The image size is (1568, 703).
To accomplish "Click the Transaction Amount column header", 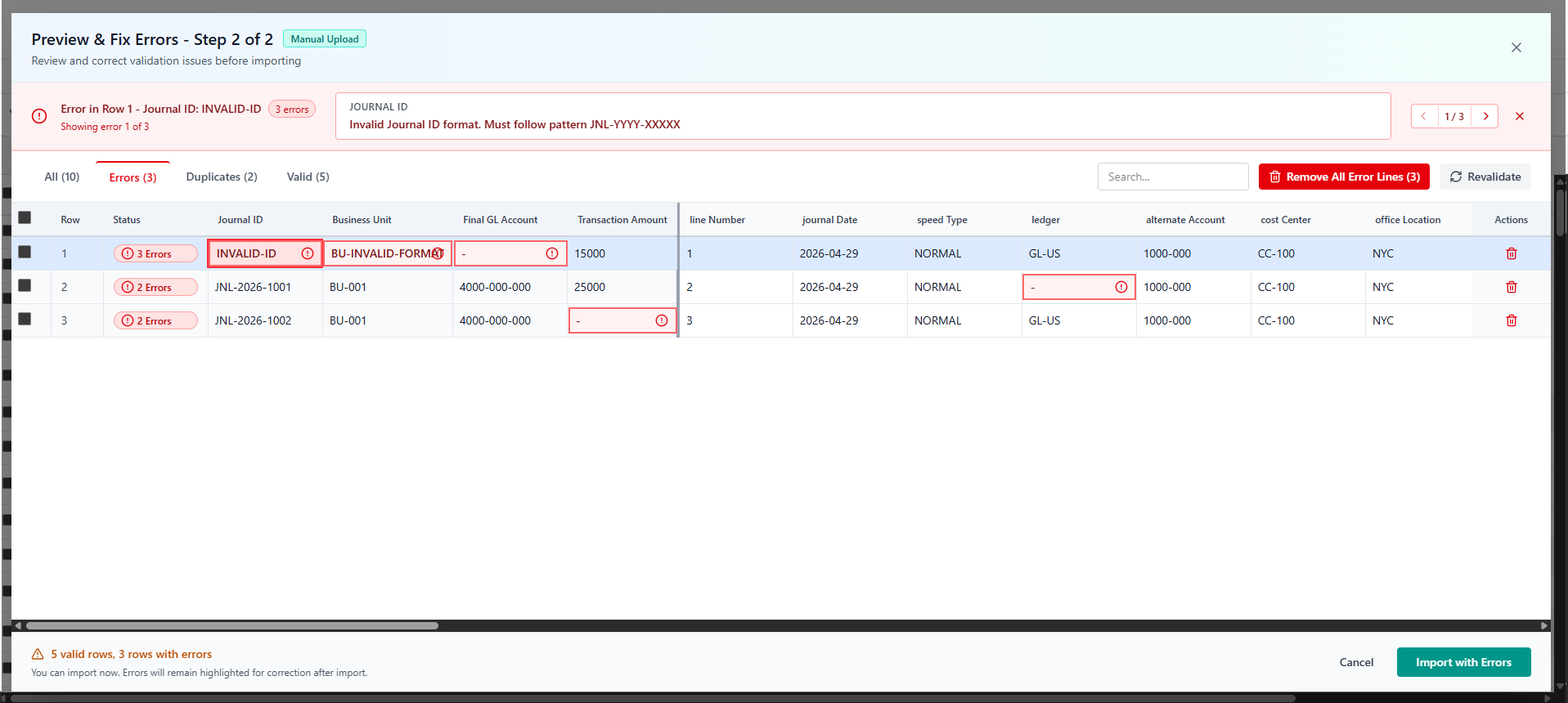I will [622, 220].
